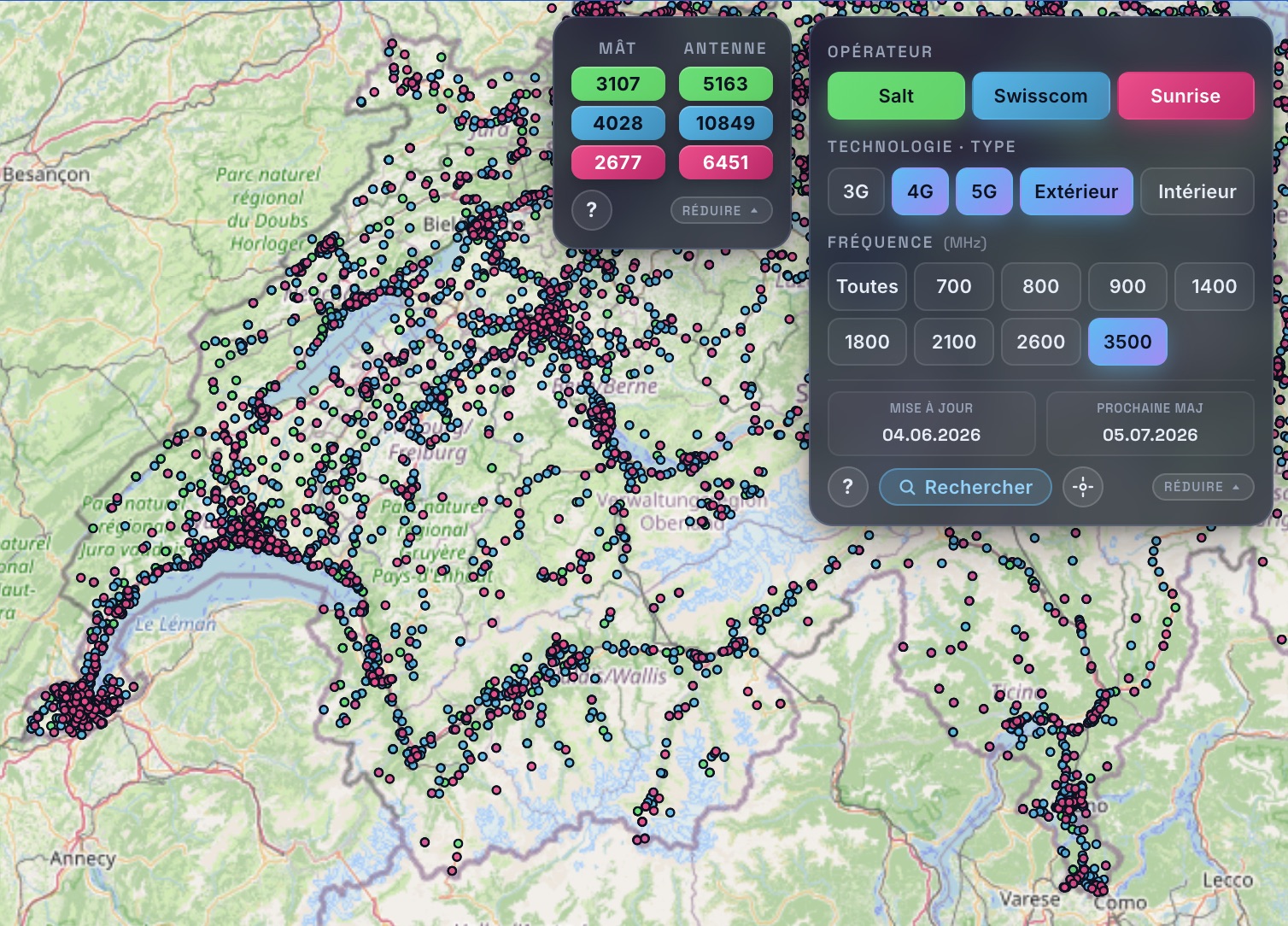Deselect the 3500 MHz frequency

1127,342
